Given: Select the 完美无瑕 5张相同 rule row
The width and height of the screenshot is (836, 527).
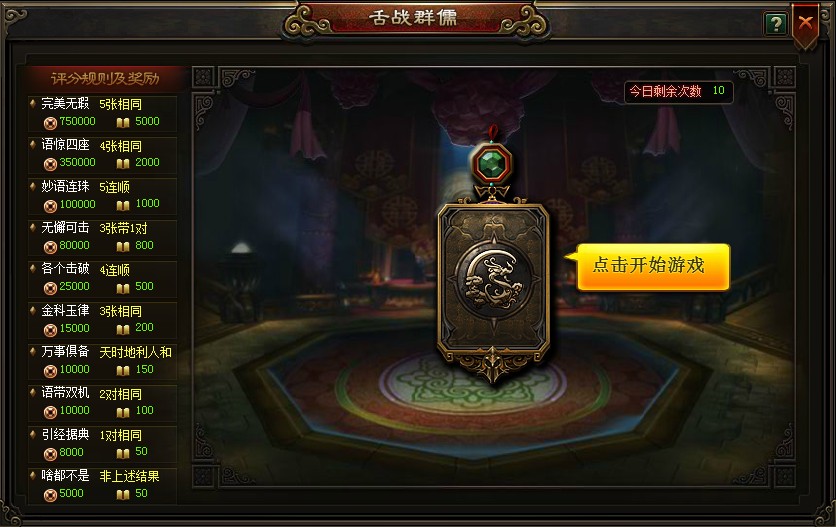Looking at the screenshot, I should tap(102, 113).
